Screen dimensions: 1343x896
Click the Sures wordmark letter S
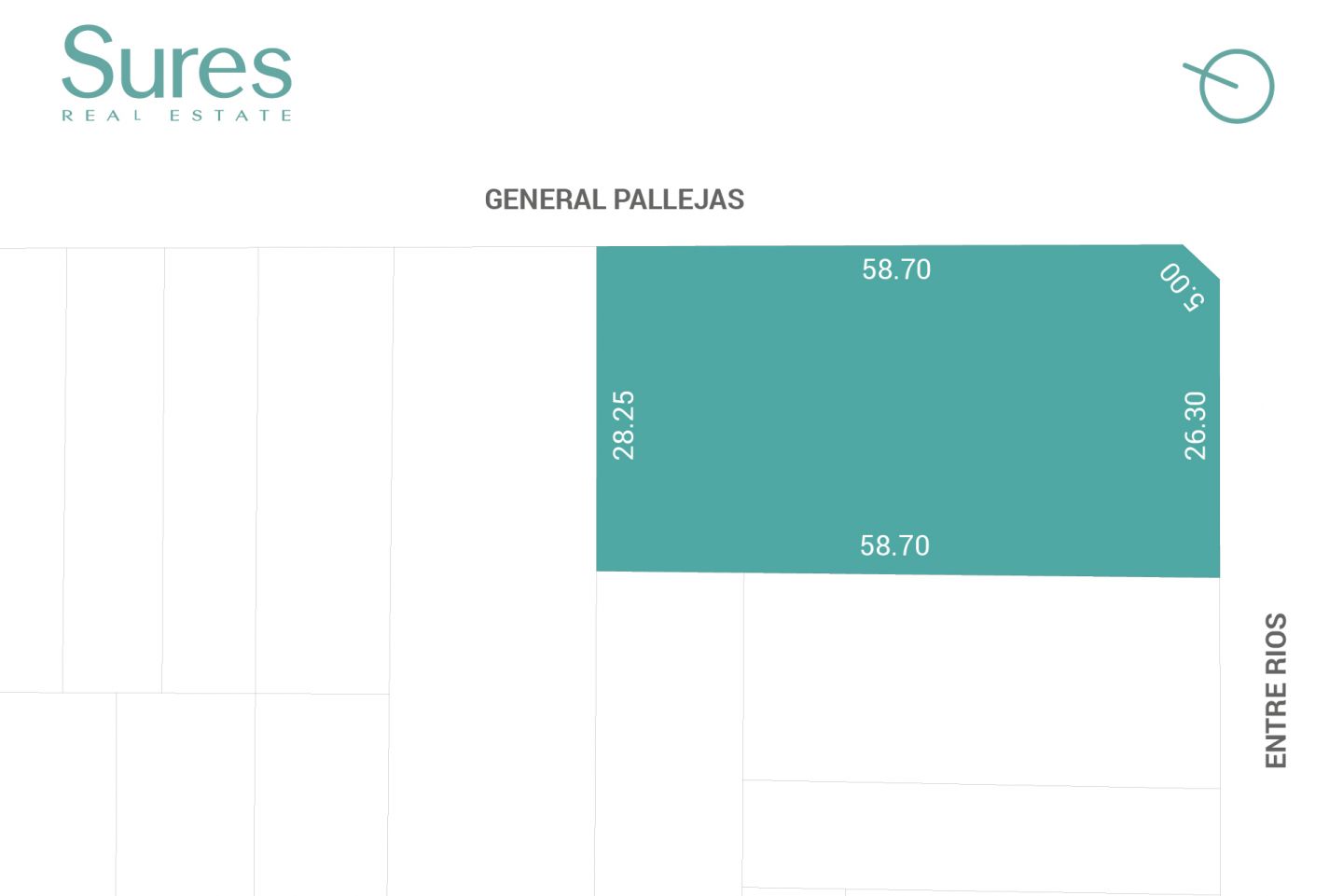click(x=88, y=62)
